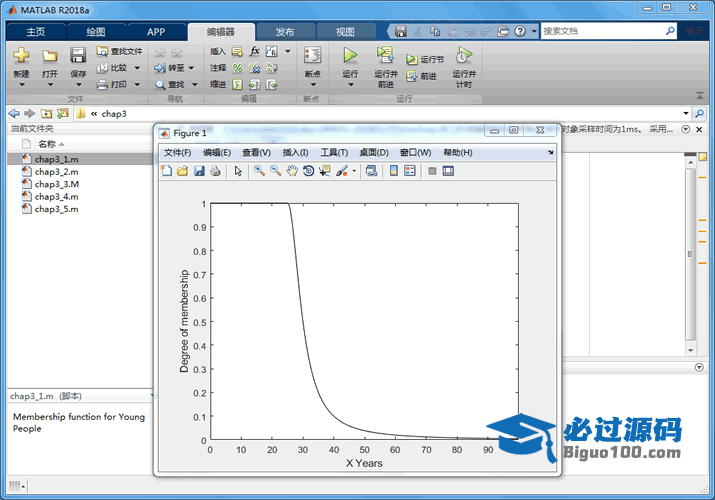Viewport: 715px width, 500px height.
Task: Select the Zoom In tool in Figure 1
Action: point(259,171)
